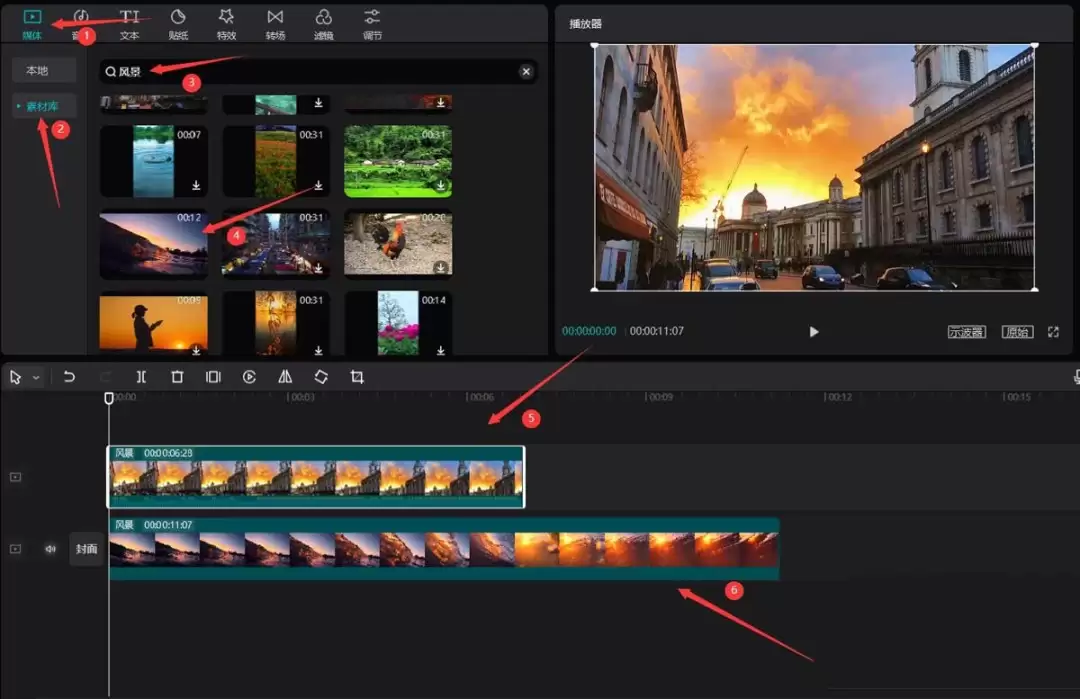Delete the selected clip

(177, 377)
